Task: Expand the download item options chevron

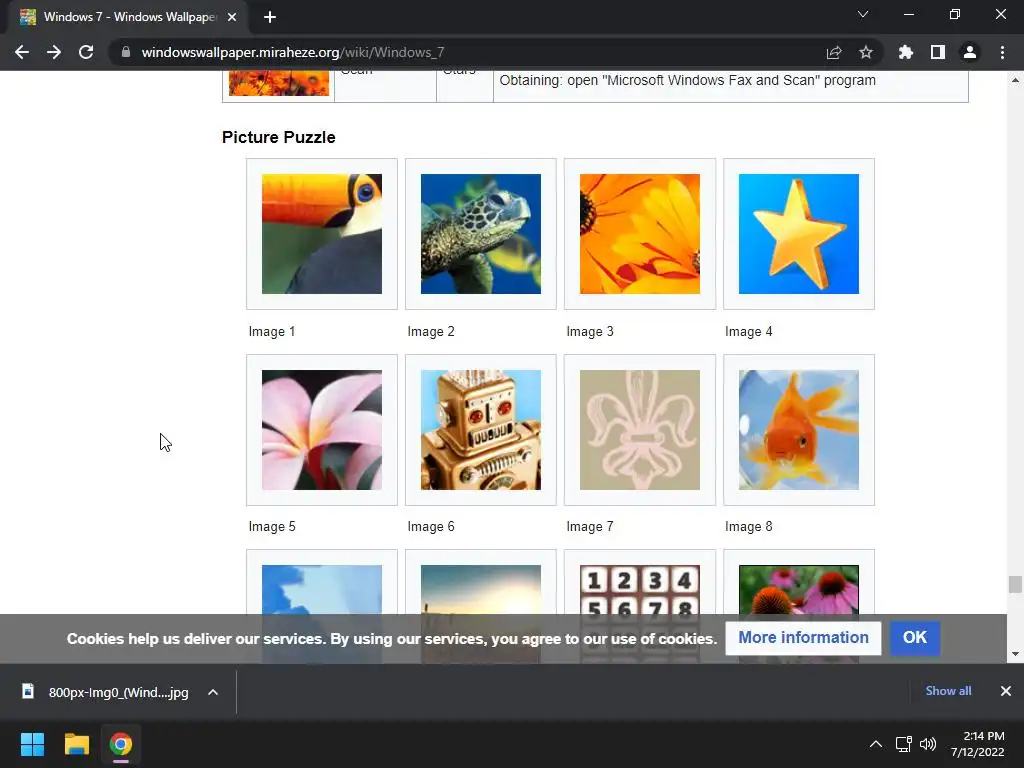Action: pyautogui.click(x=213, y=692)
